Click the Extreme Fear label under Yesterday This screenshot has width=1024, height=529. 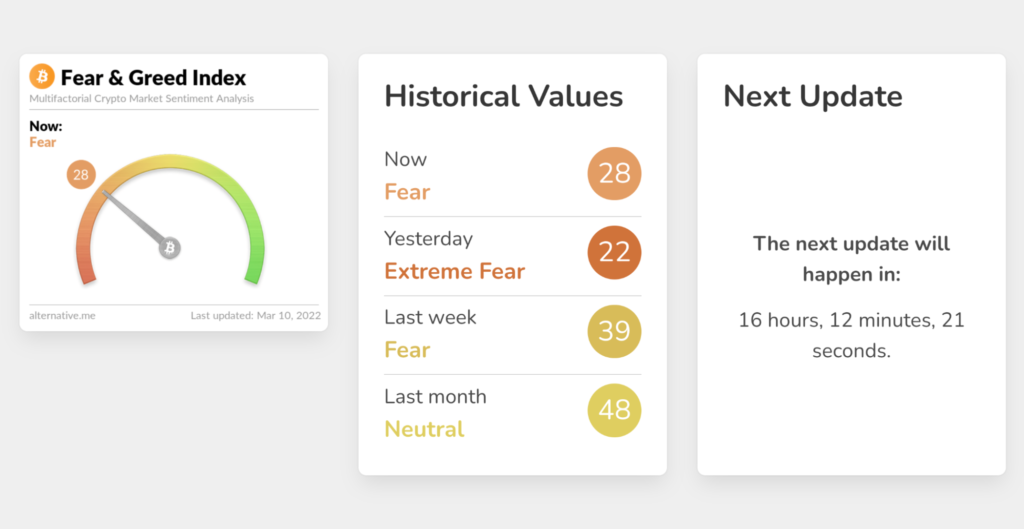(455, 271)
